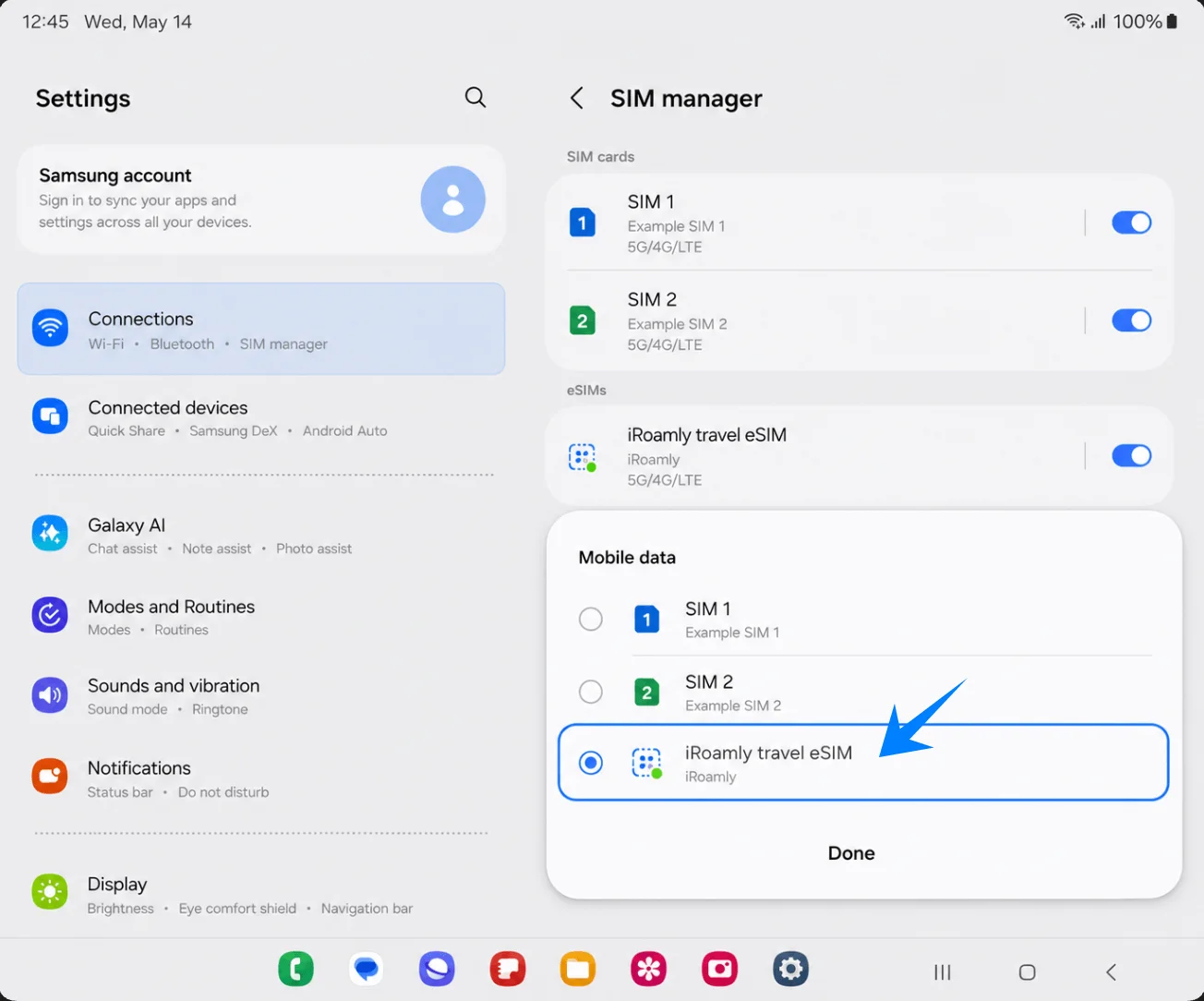Choose SIM 1 radio button for mobile data
Viewport: 1204px width, 1001px height.
point(591,619)
